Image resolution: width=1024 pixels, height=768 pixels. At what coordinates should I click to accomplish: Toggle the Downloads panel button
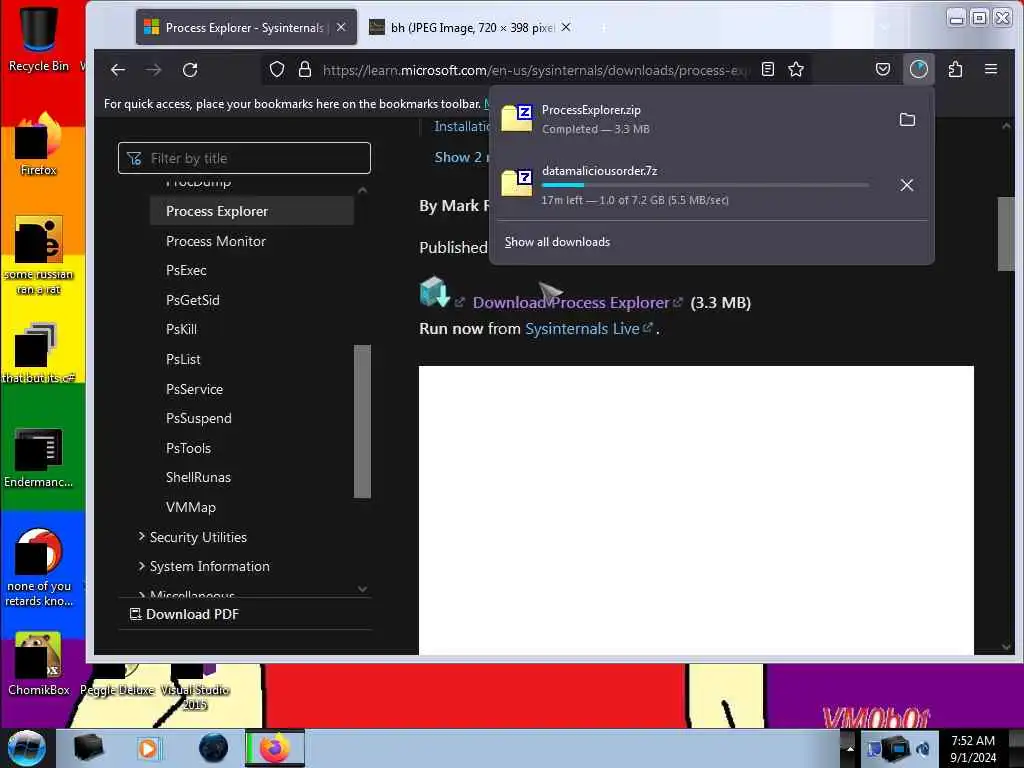918,69
